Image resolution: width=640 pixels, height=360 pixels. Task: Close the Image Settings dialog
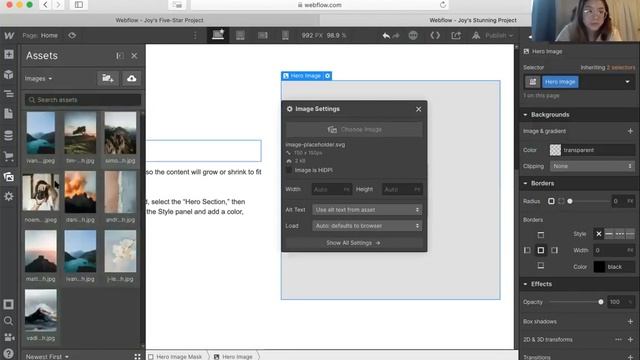[418, 109]
